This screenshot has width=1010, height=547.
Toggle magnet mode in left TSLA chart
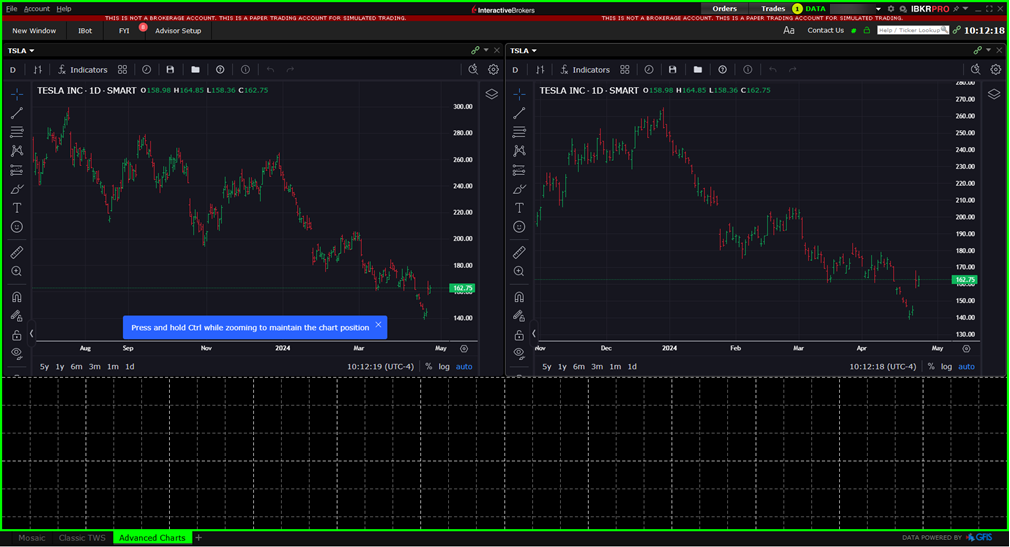17,297
